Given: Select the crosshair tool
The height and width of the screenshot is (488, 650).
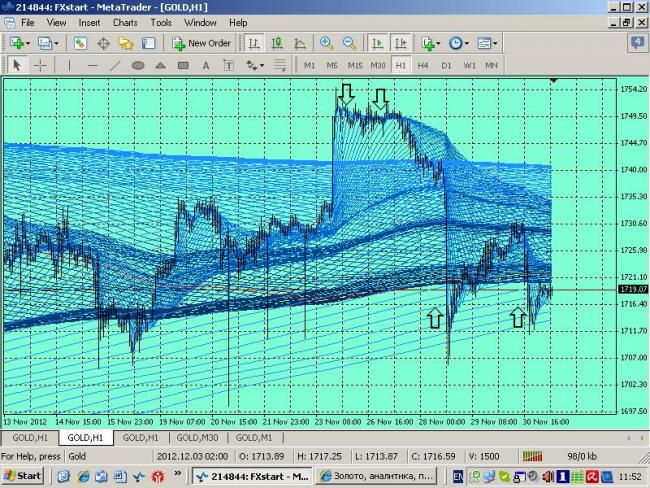Looking at the screenshot, I should coord(40,65).
